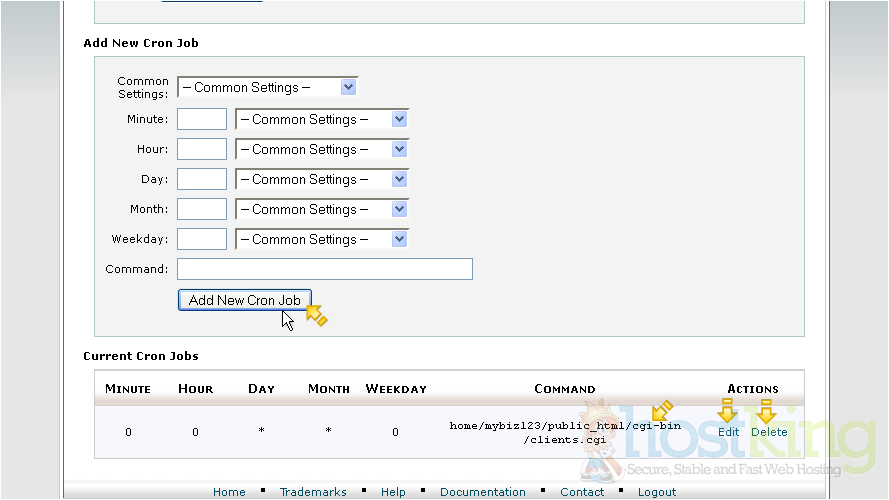Viewport: 889px width, 500px height.
Task: Click the Add New Cron Job button
Action: pos(244,300)
